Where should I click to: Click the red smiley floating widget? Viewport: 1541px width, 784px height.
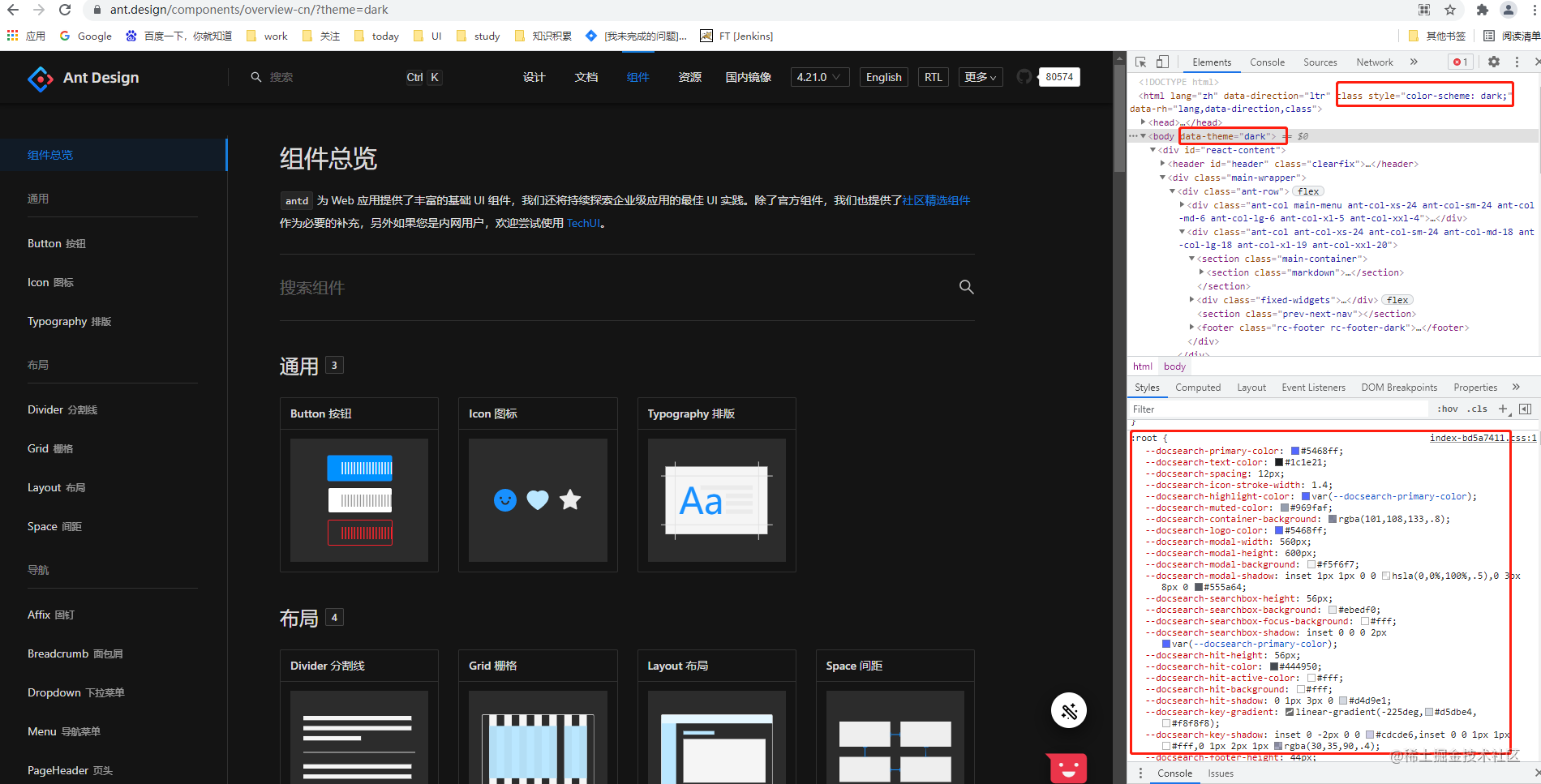point(1067,767)
